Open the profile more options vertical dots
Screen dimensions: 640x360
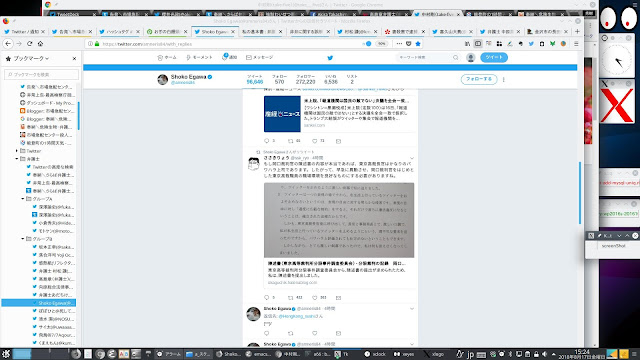[x=504, y=80]
